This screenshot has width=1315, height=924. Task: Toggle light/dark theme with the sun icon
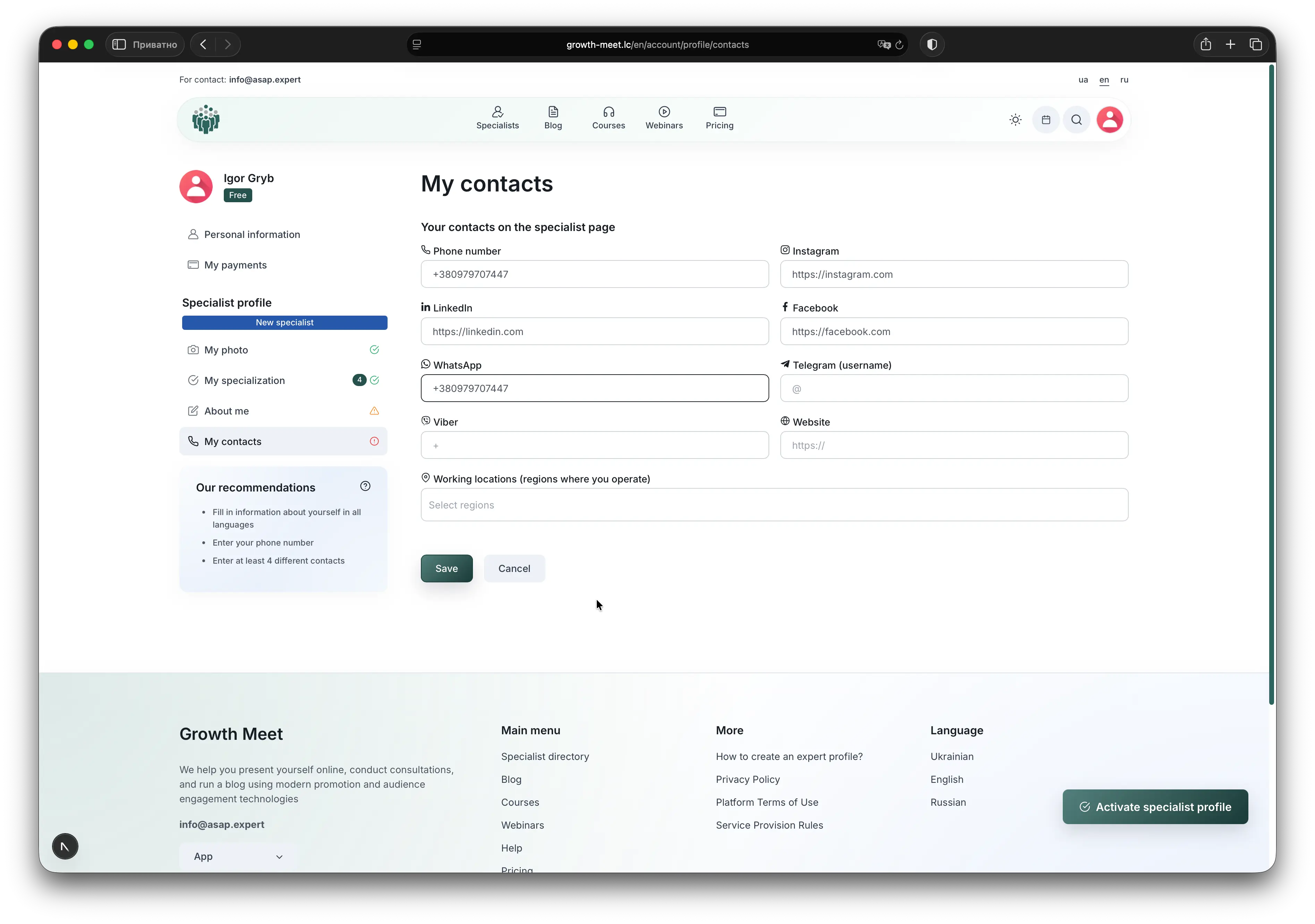pos(1015,120)
